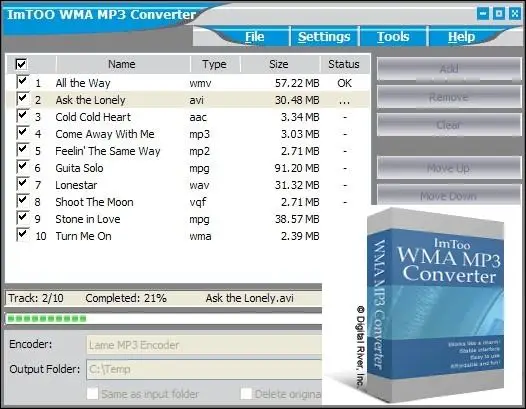This screenshot has width=526, height=409.
Task: Select the Feelin' The Same Way name
Action: [x=108, y=151]
